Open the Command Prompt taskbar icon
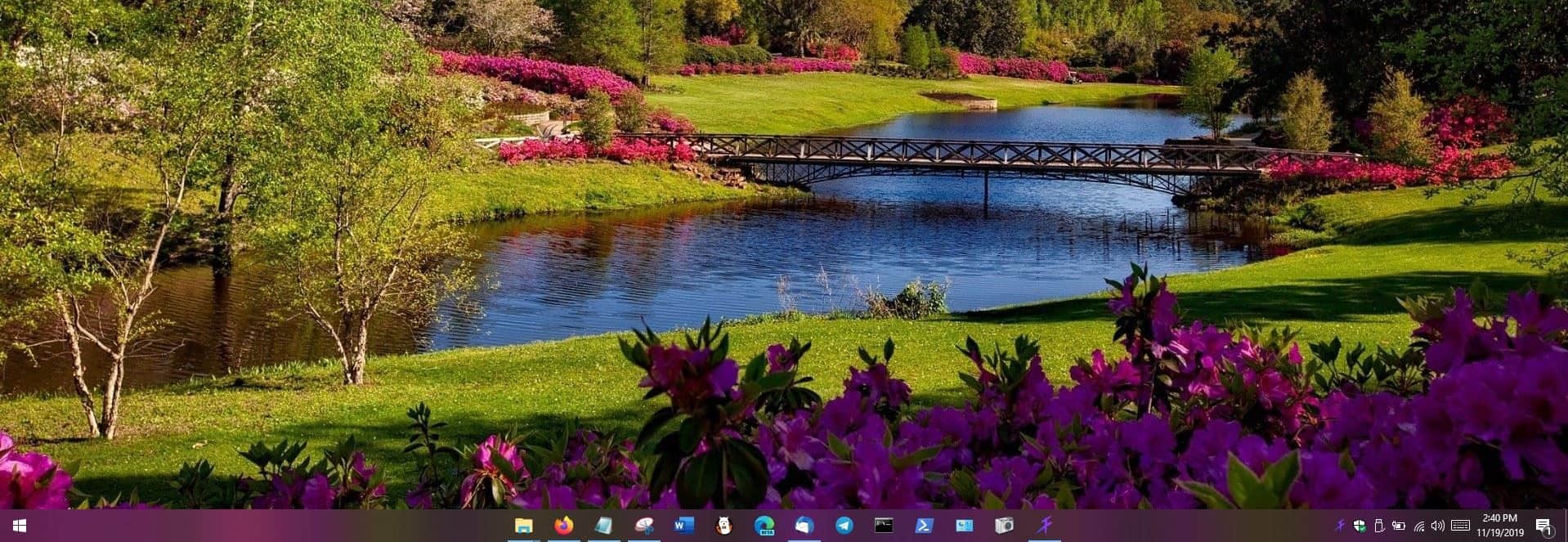 (884, 526)
